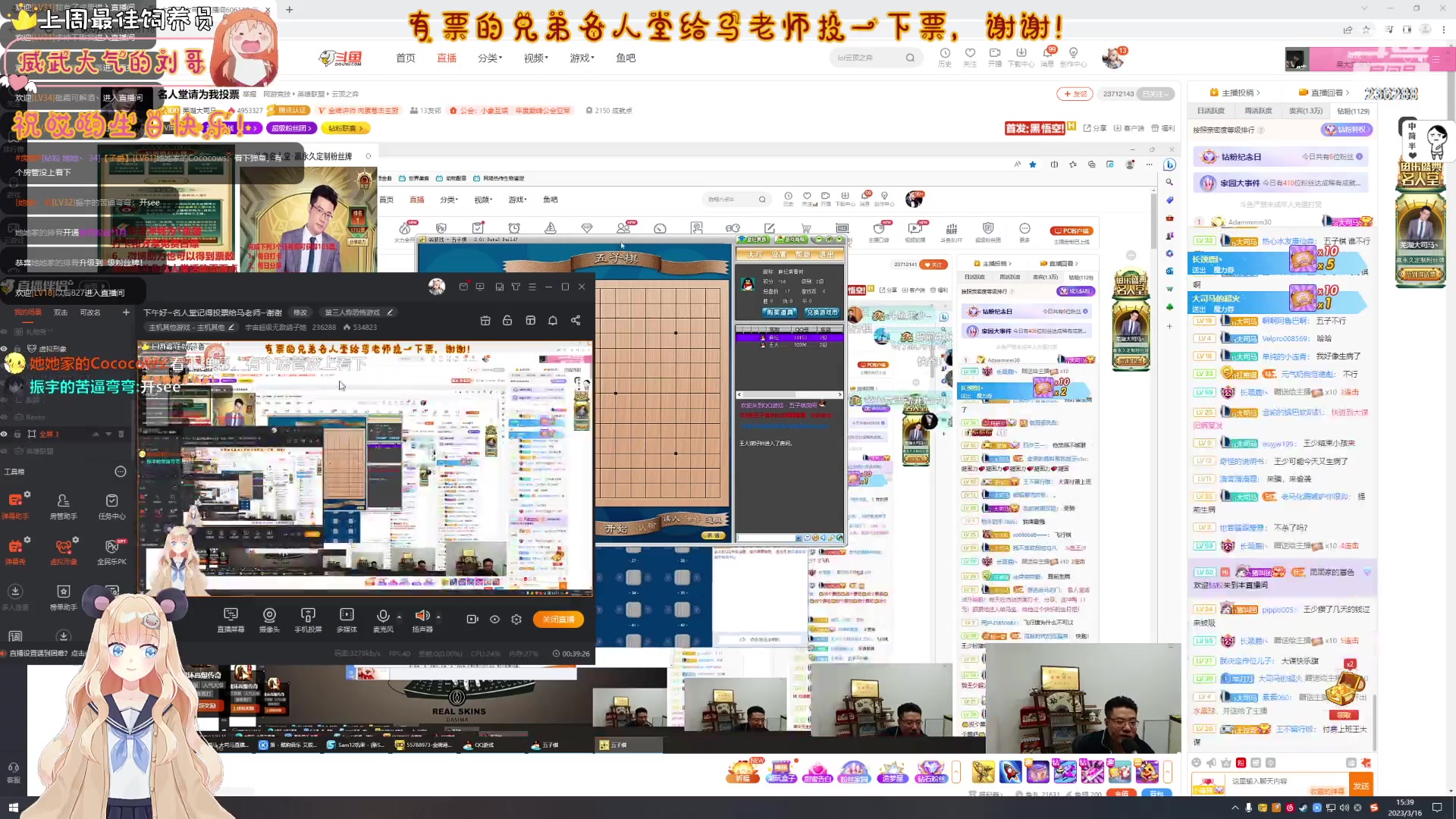Open 弹幕助手 tool in streaming companion toolbox
This screenshot has height=819, width=1456.
coord(16,505)
